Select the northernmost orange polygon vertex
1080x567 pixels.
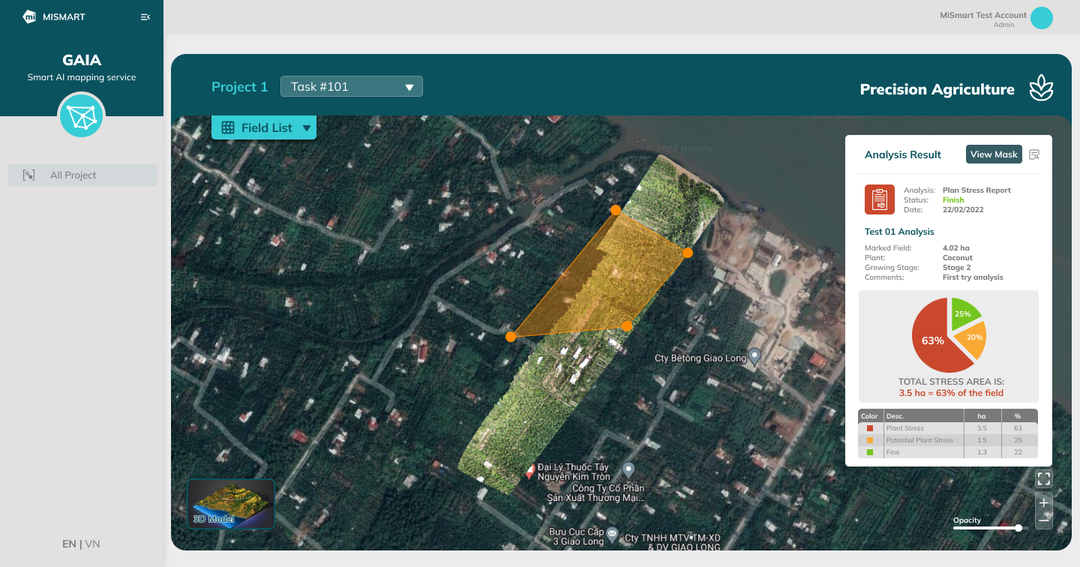615,209
